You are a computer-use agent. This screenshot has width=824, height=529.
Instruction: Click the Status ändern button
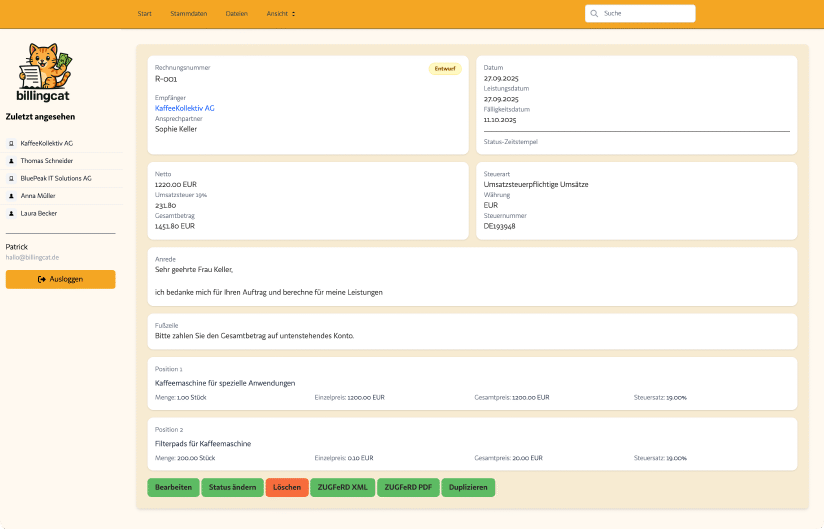(x=232, y=487)
